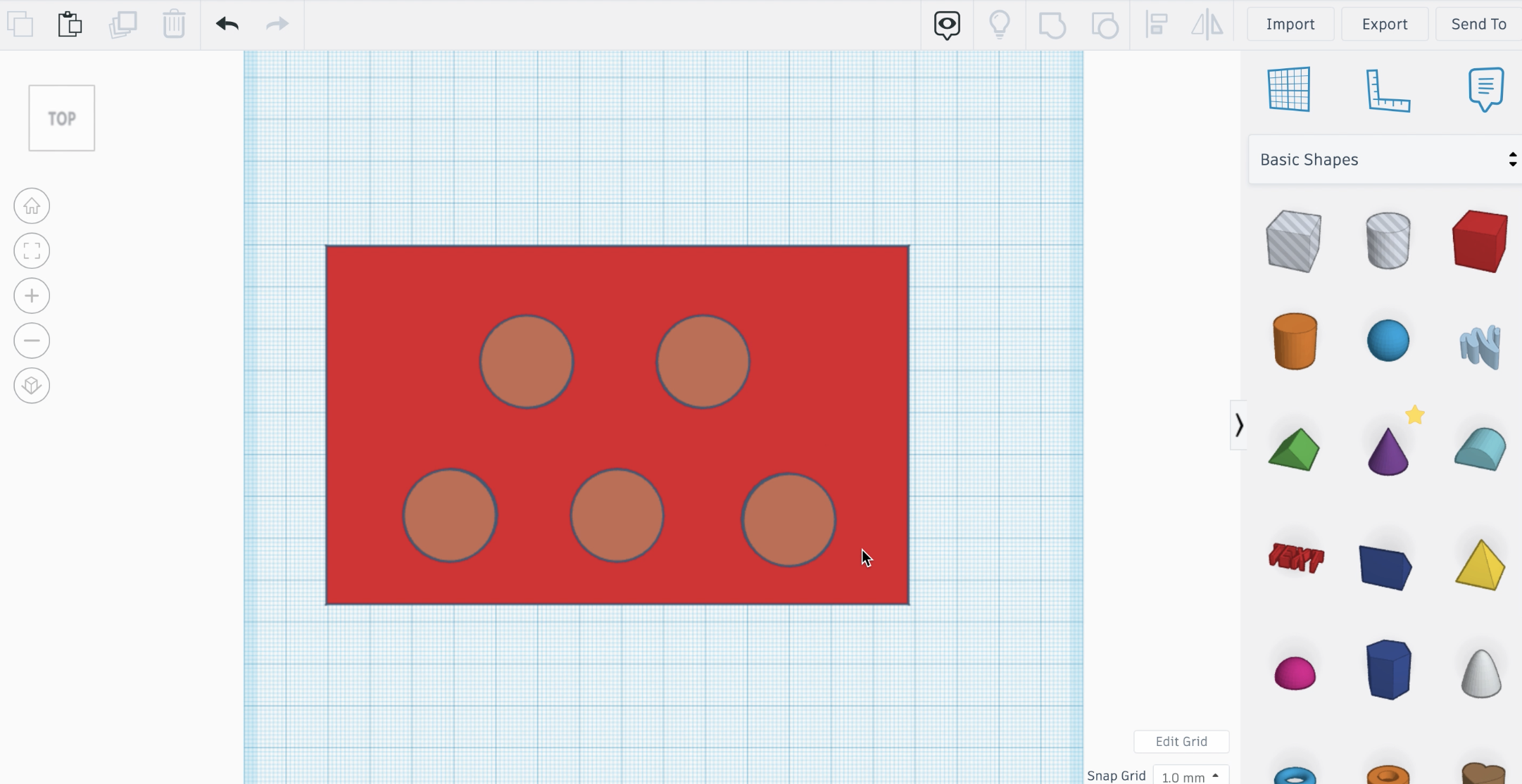This screenshot has height=784, width=1522.
Task: Redo the last undone action
Action: 277,24
